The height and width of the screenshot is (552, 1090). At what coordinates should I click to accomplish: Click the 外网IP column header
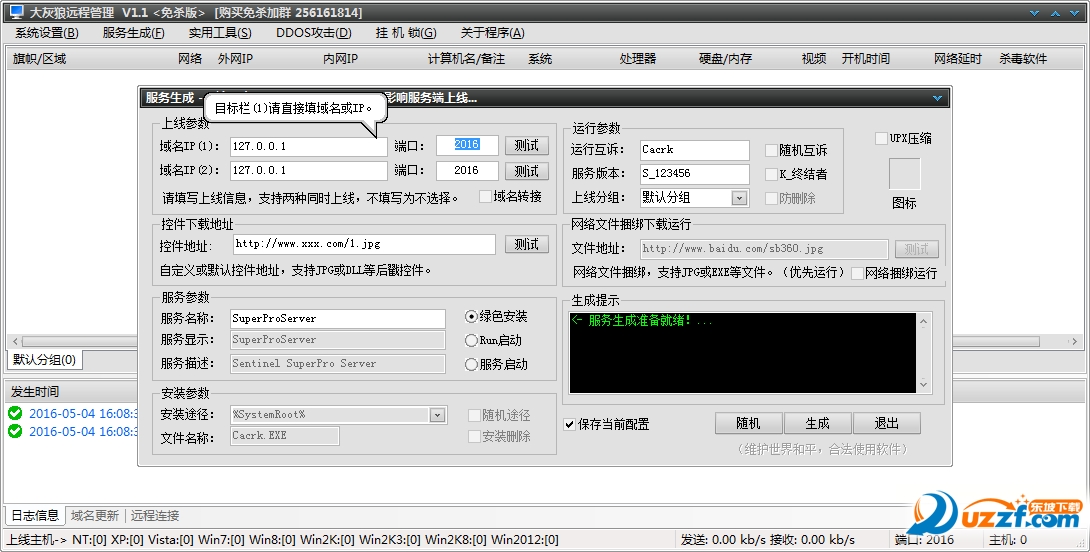pos(235,59)
